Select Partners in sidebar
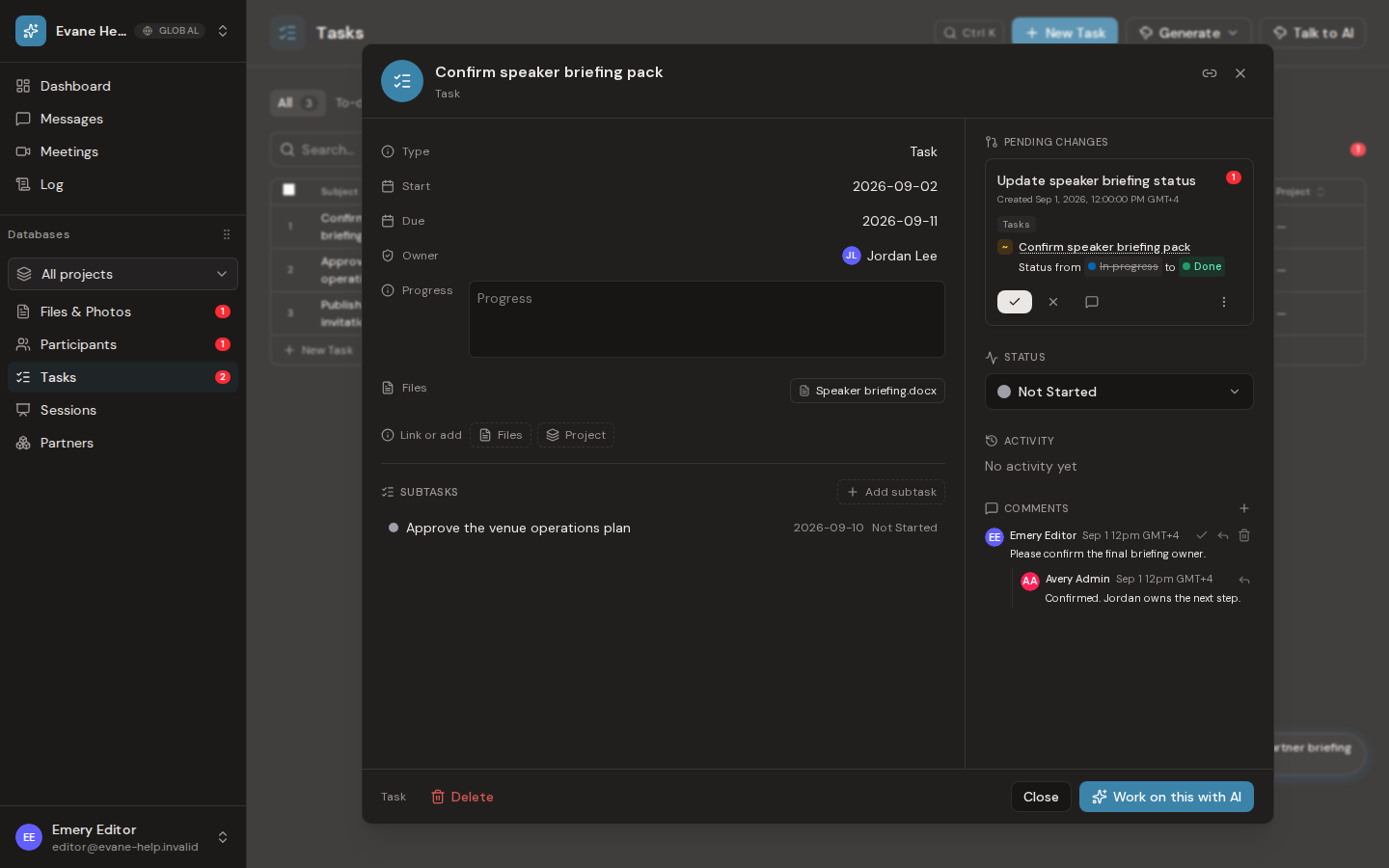 [x=123, y=443]
